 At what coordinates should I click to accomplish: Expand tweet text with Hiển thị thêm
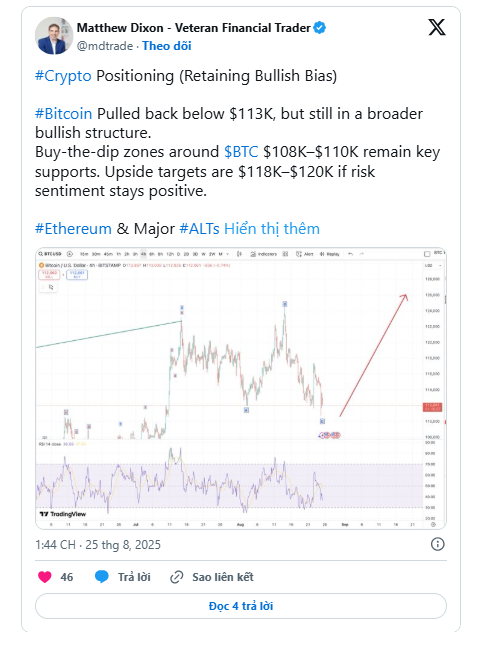click(x=272, y=229)
